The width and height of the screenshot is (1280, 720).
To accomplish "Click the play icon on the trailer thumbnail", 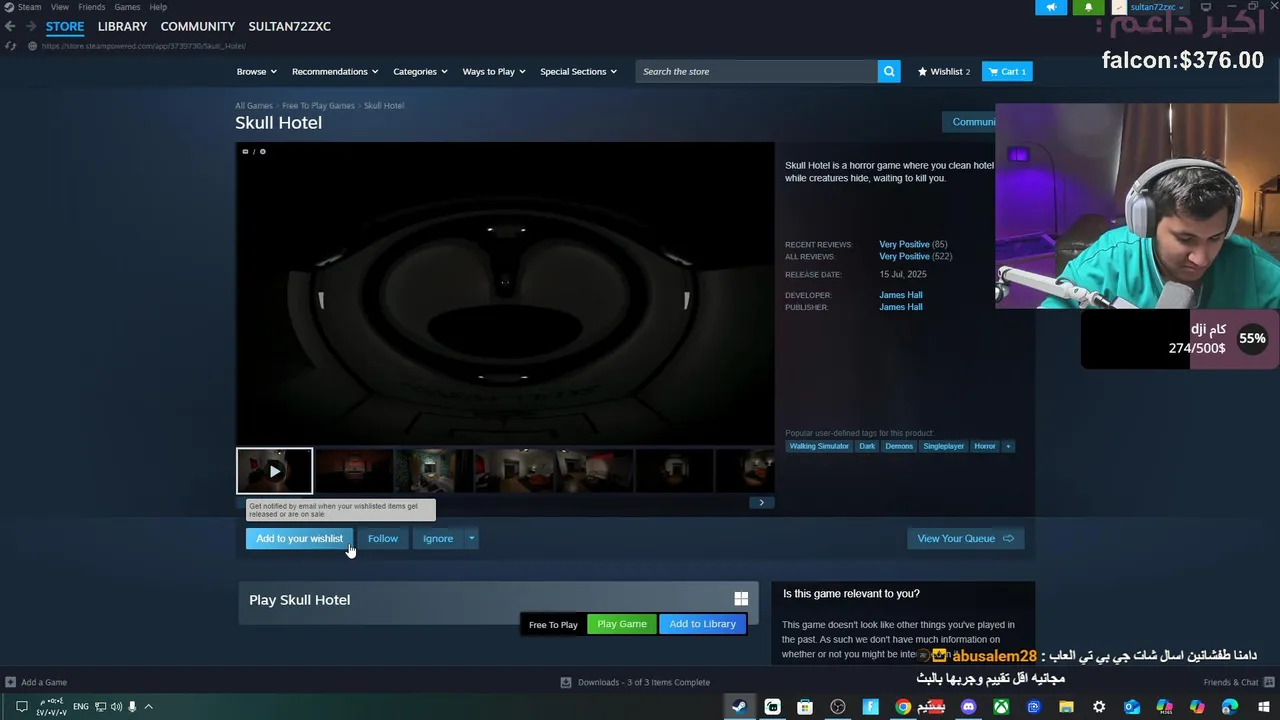I will tap(274, 471).
